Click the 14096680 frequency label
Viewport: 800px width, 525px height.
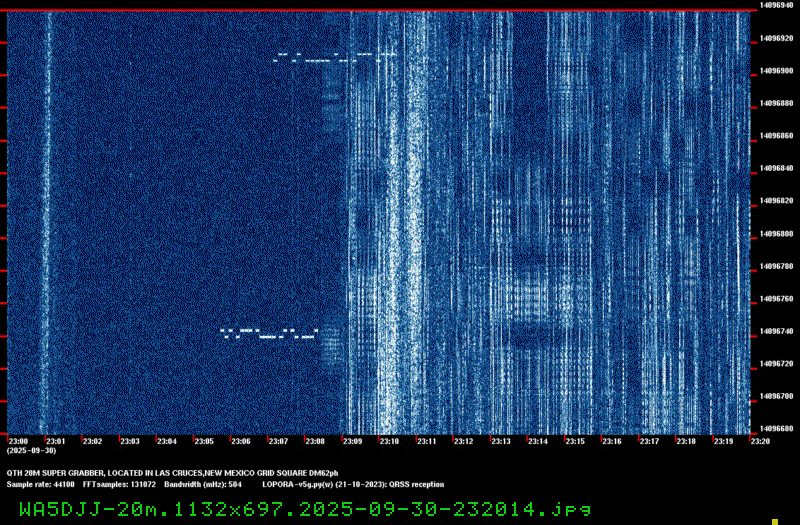click(x=776, y=429)
